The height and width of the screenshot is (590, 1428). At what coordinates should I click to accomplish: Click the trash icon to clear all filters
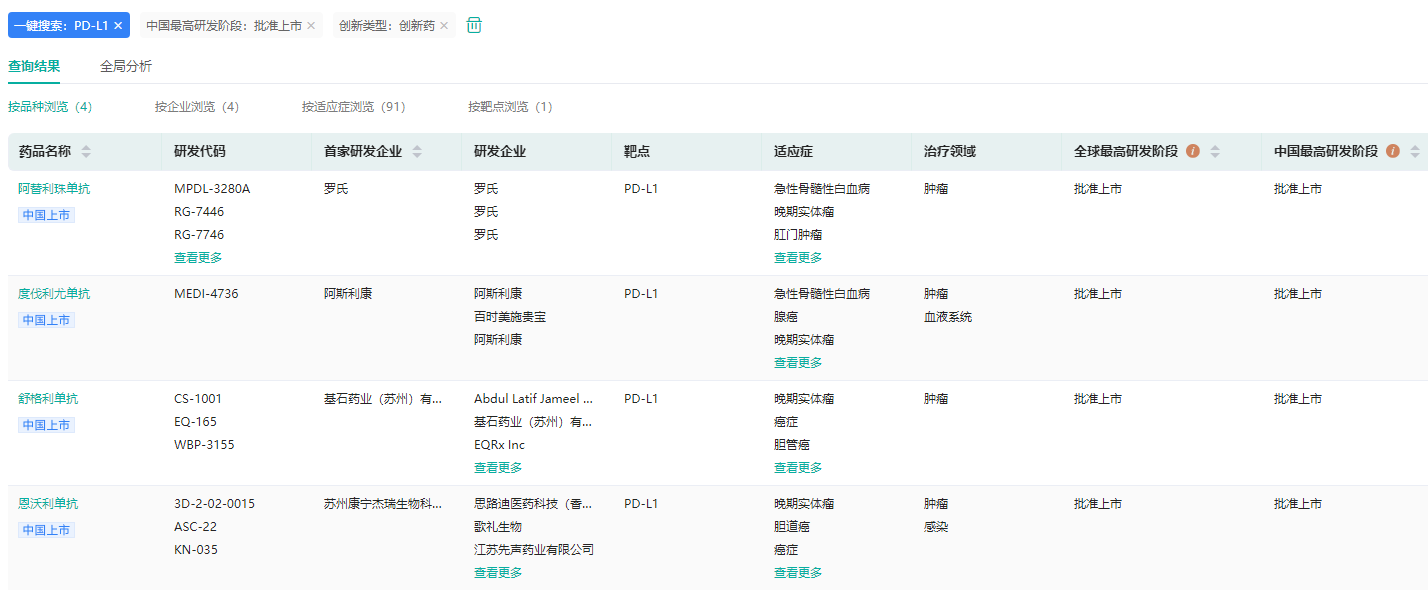click(x=474, y=25)
